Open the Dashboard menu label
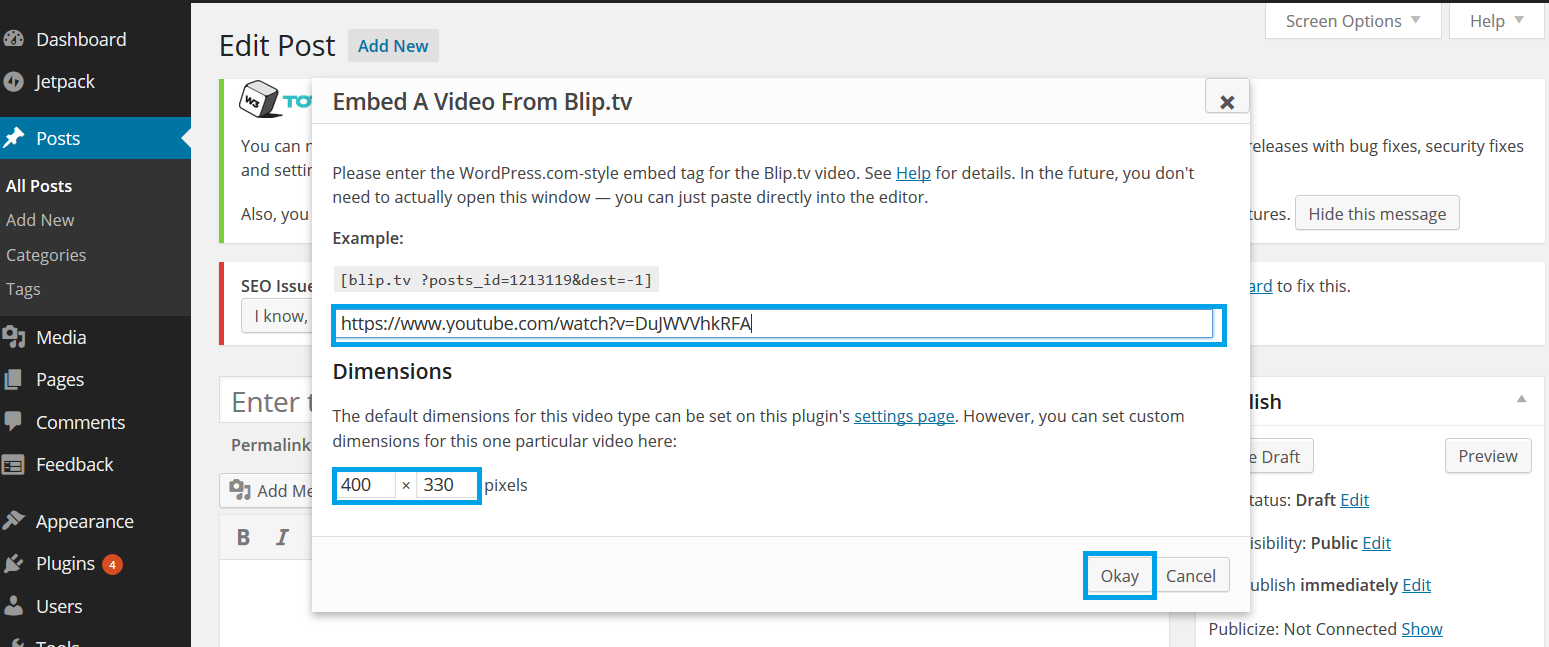1549x647 pixels. pyautogui.click(x=81, y=39)
